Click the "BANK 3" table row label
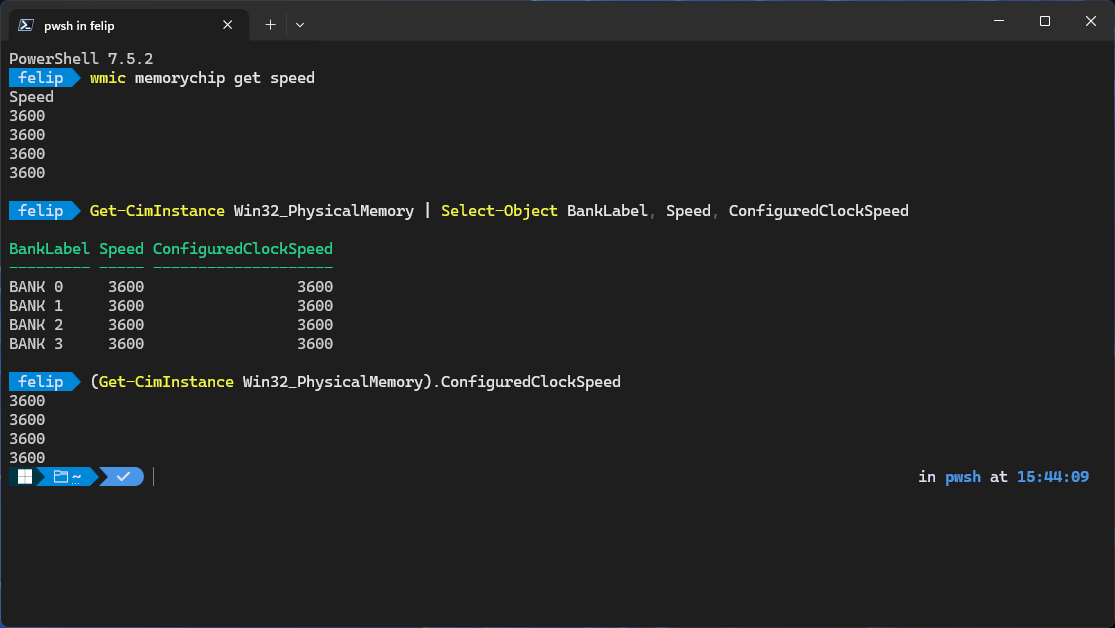Viewport: 1115px width, 628px height. click(36, 344)
